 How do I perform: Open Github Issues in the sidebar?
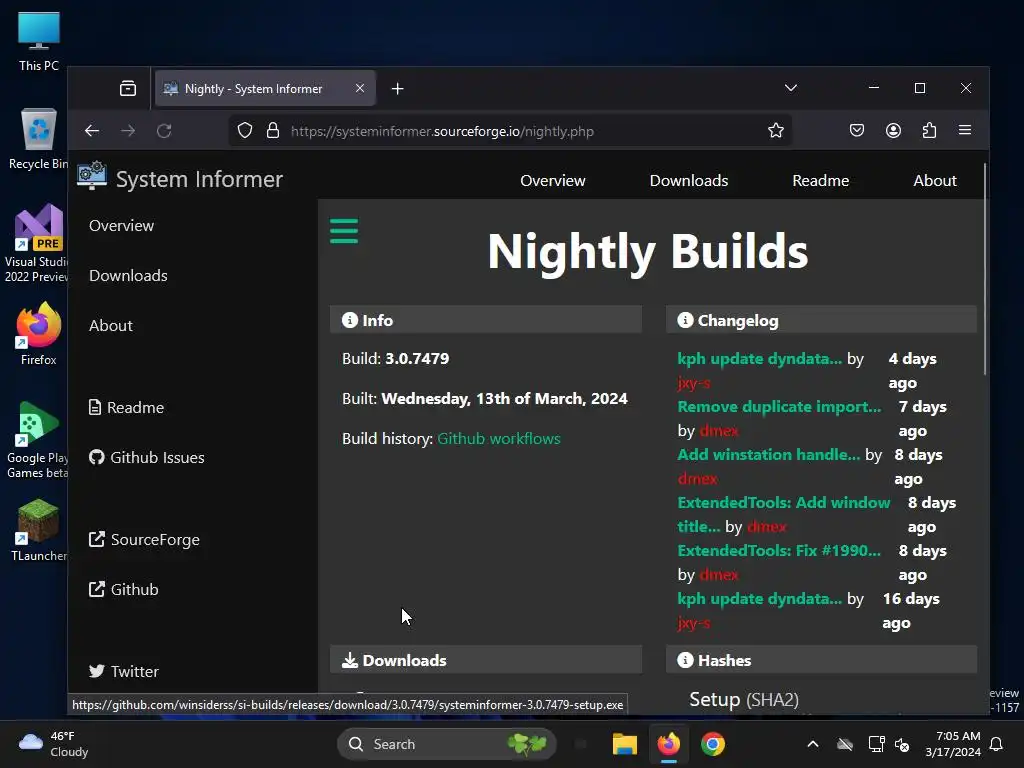(147, 458)
